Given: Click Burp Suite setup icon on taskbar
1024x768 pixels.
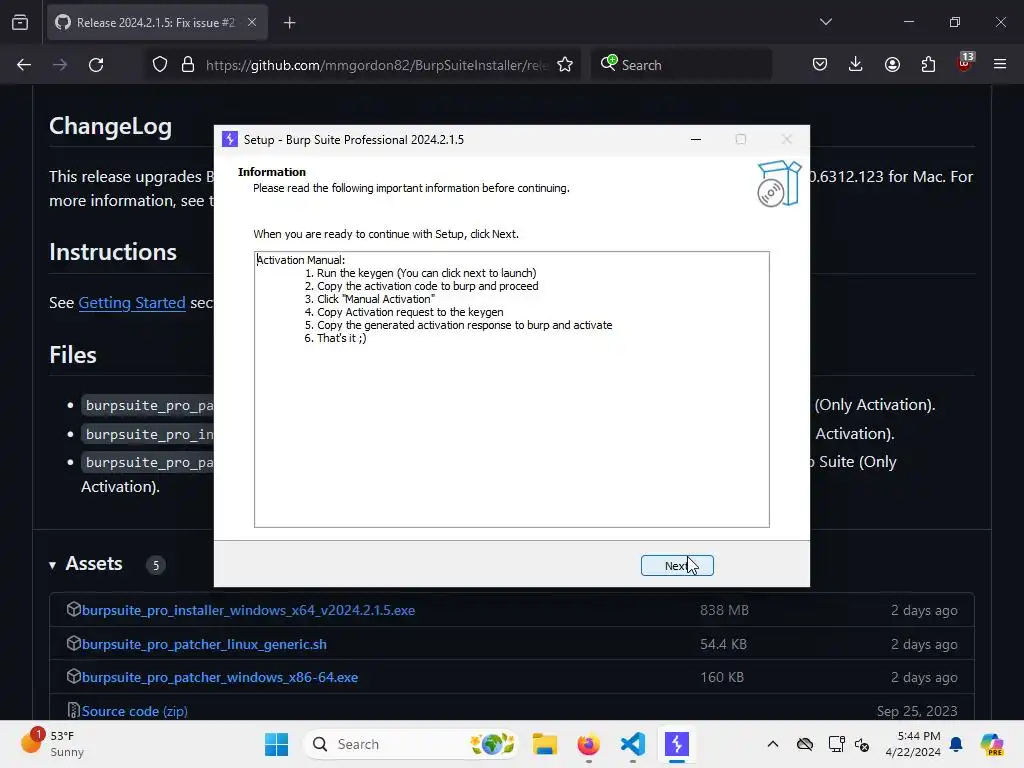Looking at the screenshot, I should pos(677,744).
